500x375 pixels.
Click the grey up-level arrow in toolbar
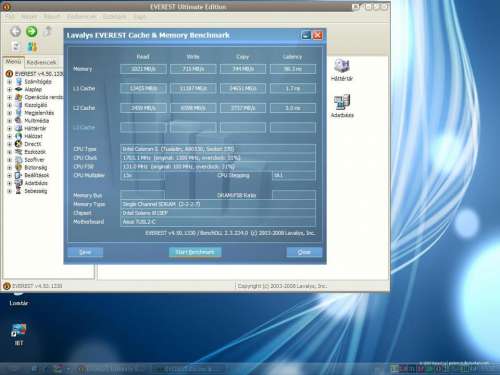(48, 32)
